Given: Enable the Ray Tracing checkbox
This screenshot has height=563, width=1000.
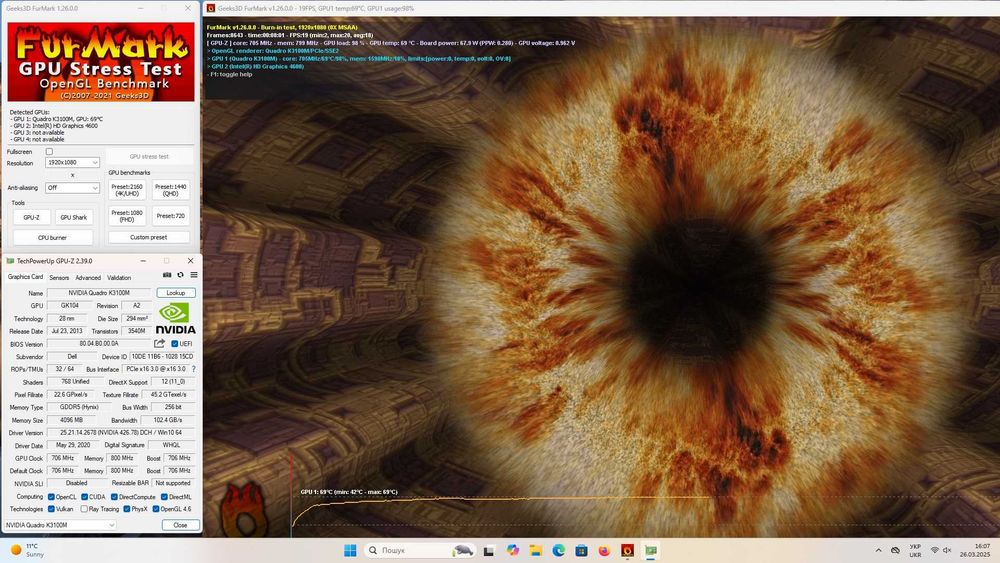Looking at the screenshot, I should click(x=84, y=509).
